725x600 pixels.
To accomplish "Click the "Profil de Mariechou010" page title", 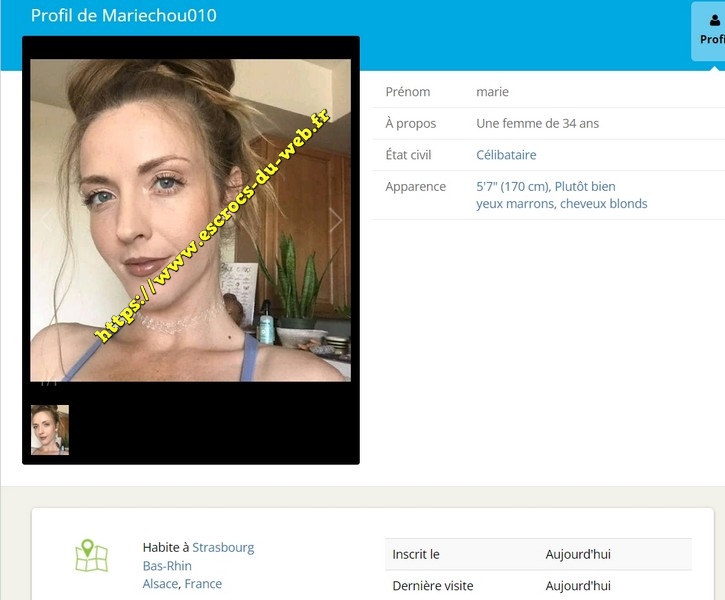I will (123, 16).
